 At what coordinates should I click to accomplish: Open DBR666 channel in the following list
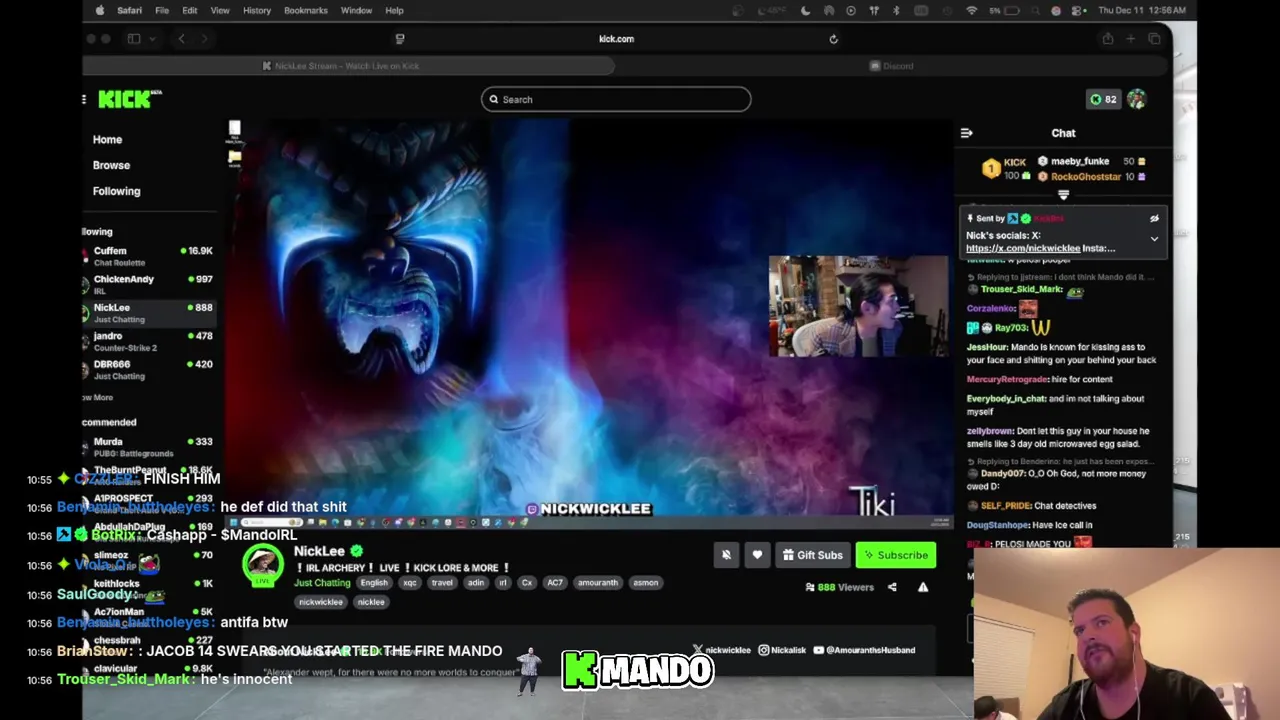(148, 369)
